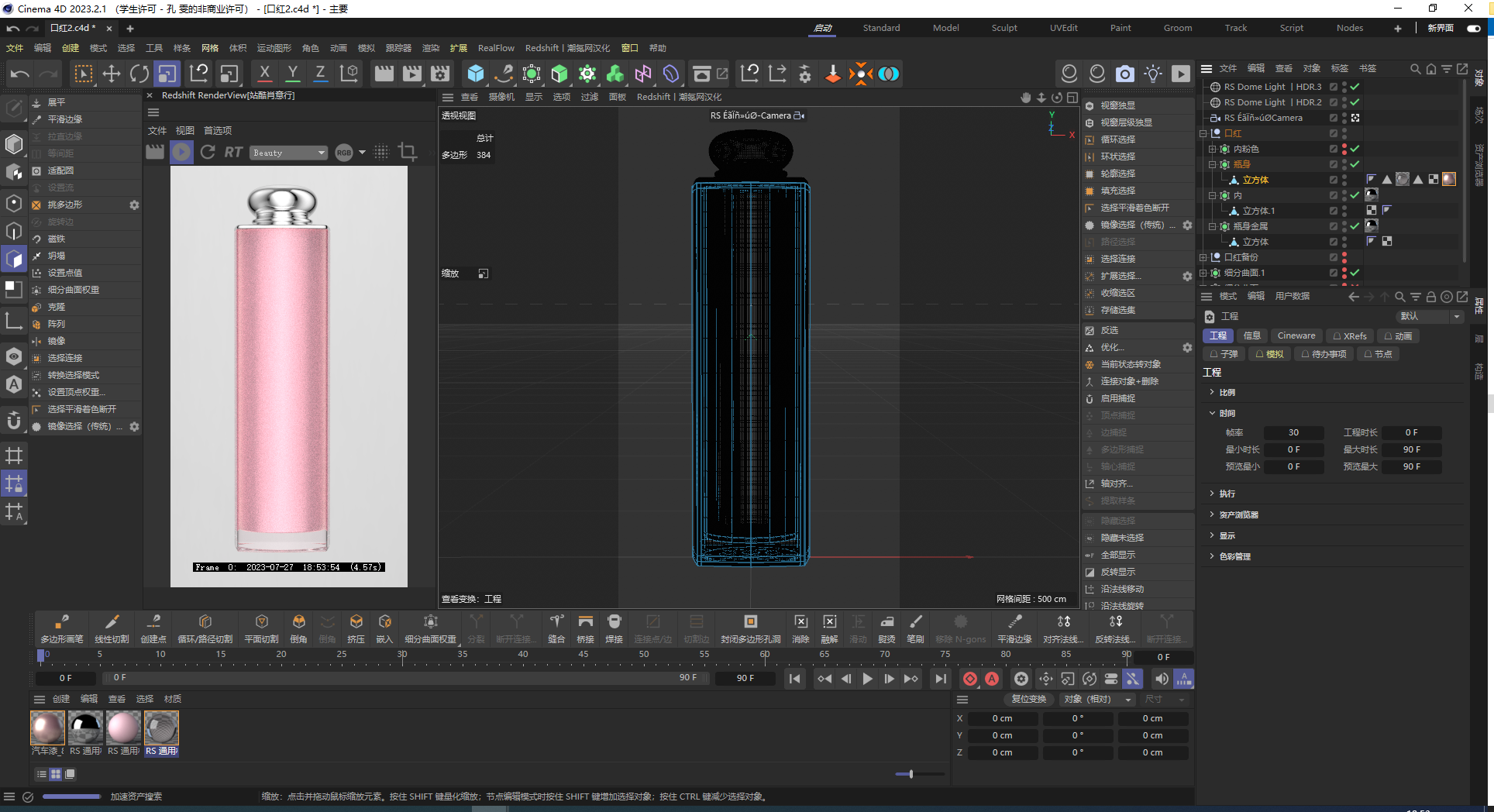Adjust the material thumbnail size slider

pos(911,774)
